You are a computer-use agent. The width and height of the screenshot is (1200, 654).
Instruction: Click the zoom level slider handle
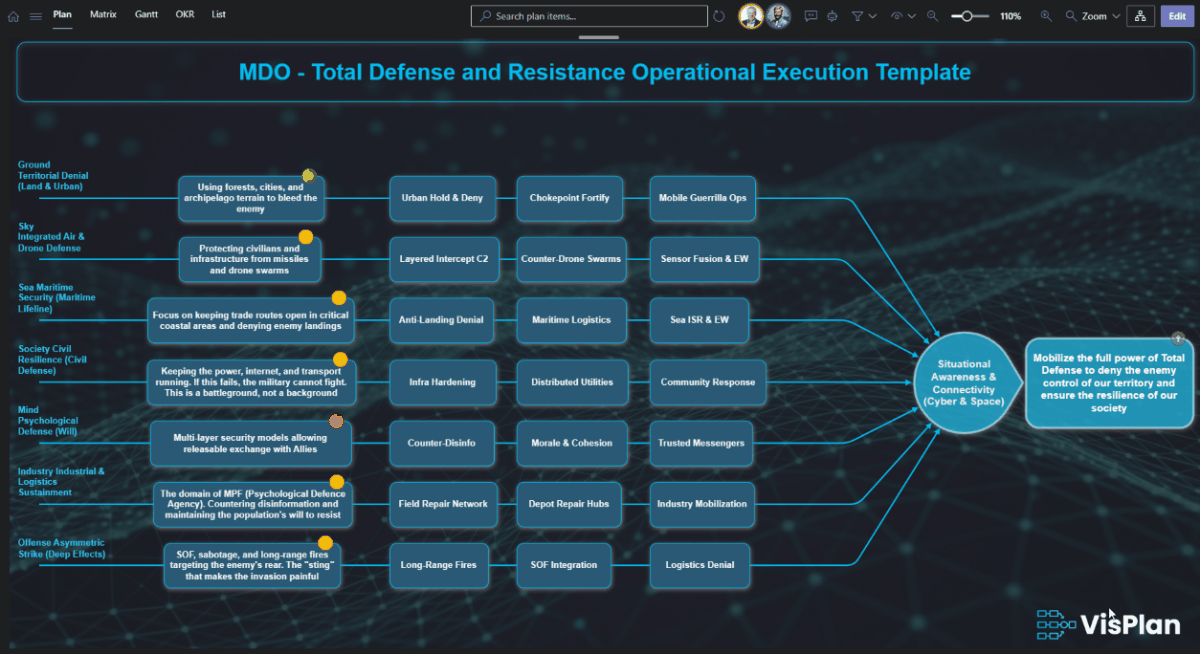[x=967, y=16]
